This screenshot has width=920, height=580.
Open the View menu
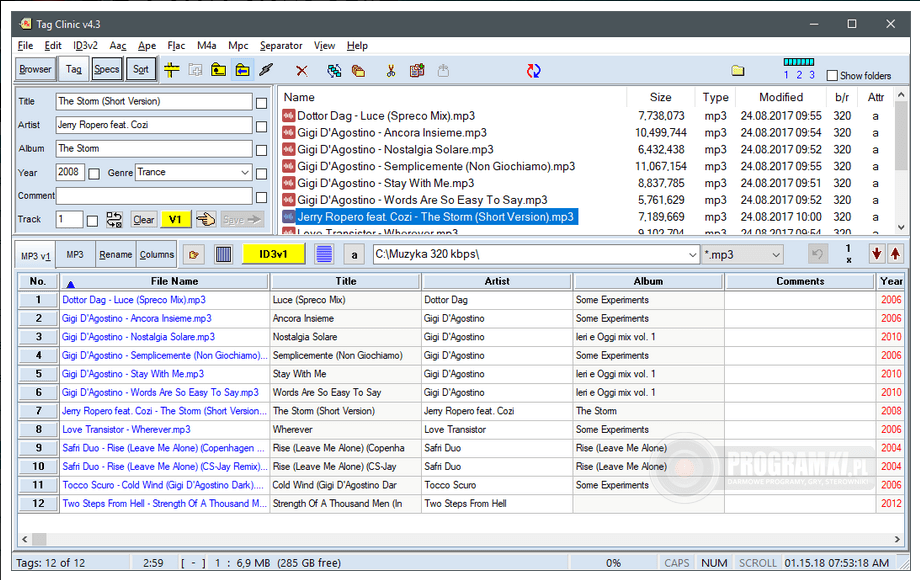pos(324,46)
